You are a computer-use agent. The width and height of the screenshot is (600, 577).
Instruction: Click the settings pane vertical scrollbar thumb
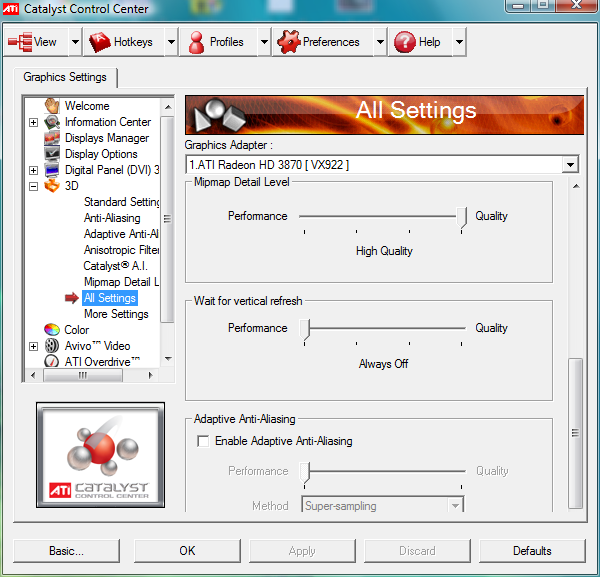point(575,433)
